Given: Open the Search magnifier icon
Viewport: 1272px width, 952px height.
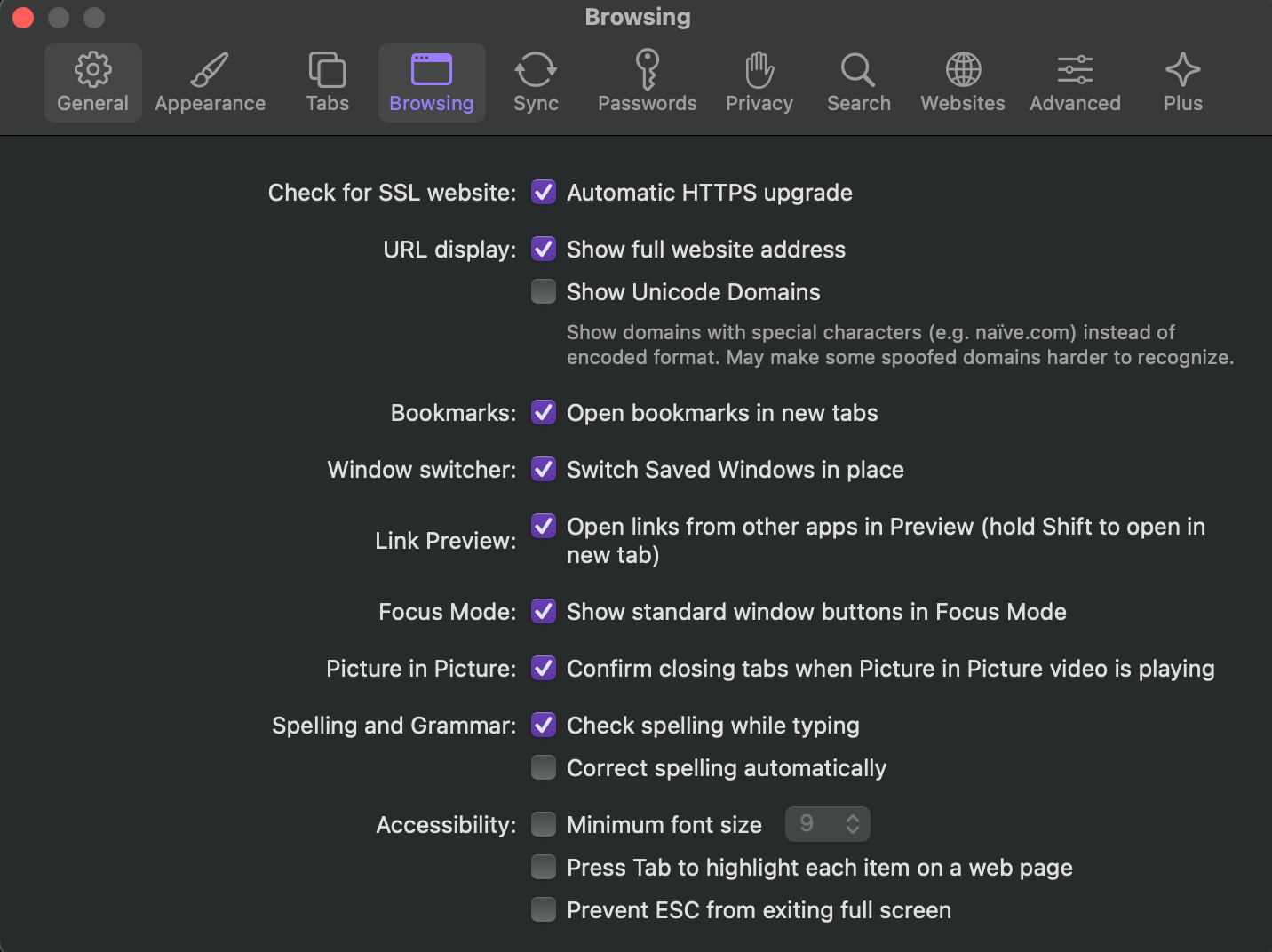Looking at the screenshot, I should coord(858,69).
